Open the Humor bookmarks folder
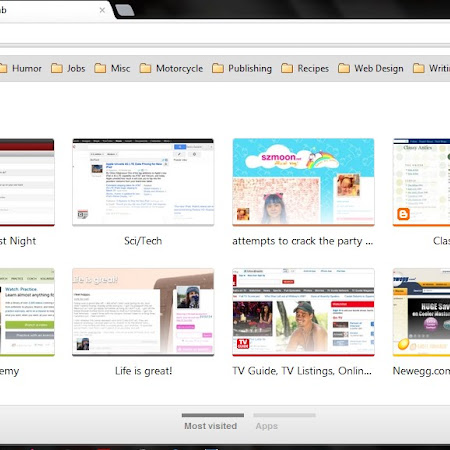The image size is (450, 450). click(21, 68)
